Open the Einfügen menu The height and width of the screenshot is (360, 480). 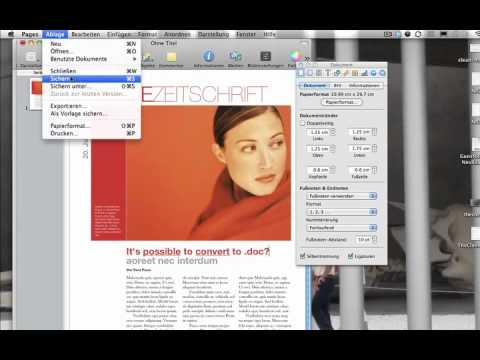(119, 34)
